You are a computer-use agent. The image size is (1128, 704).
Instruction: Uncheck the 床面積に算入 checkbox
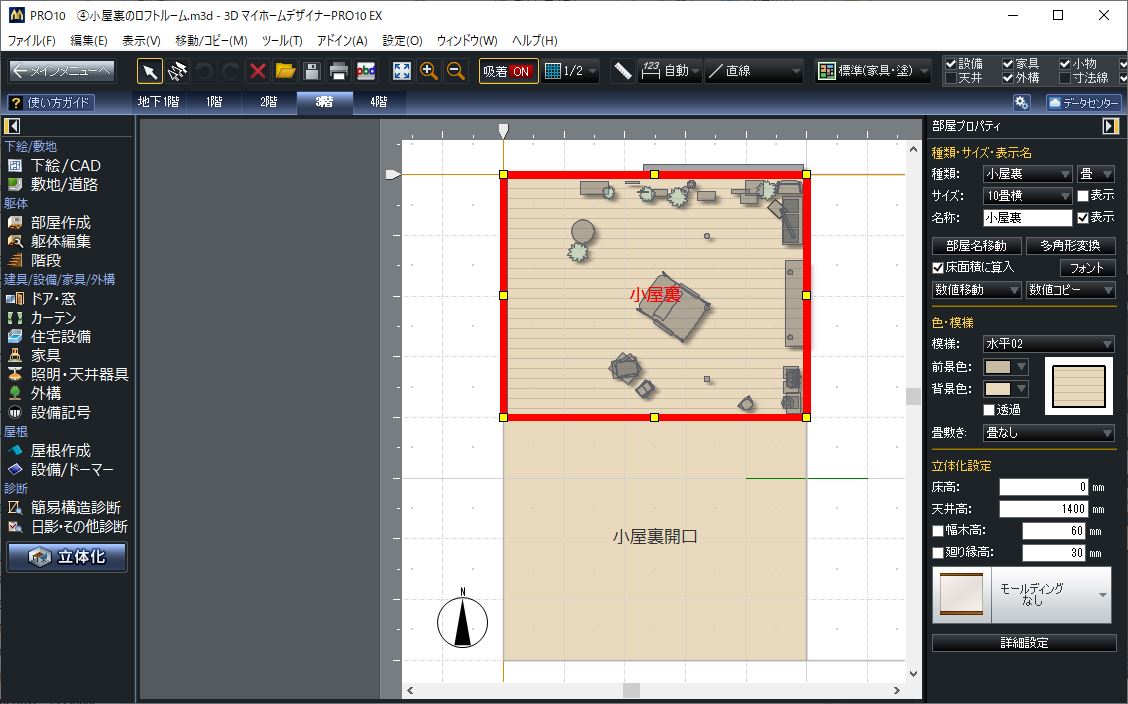[x=938, y=267]
